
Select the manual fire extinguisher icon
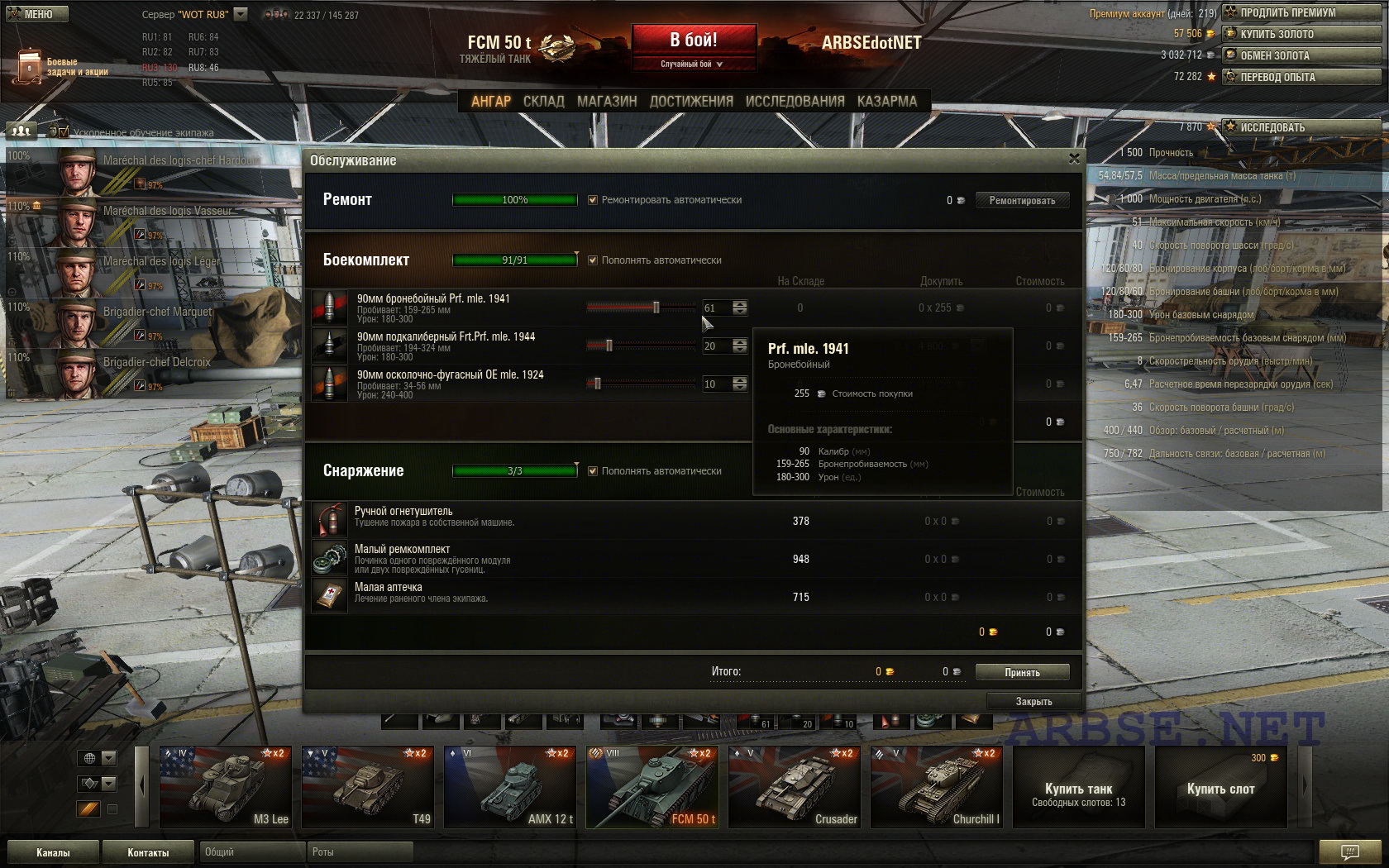(329, 520)
